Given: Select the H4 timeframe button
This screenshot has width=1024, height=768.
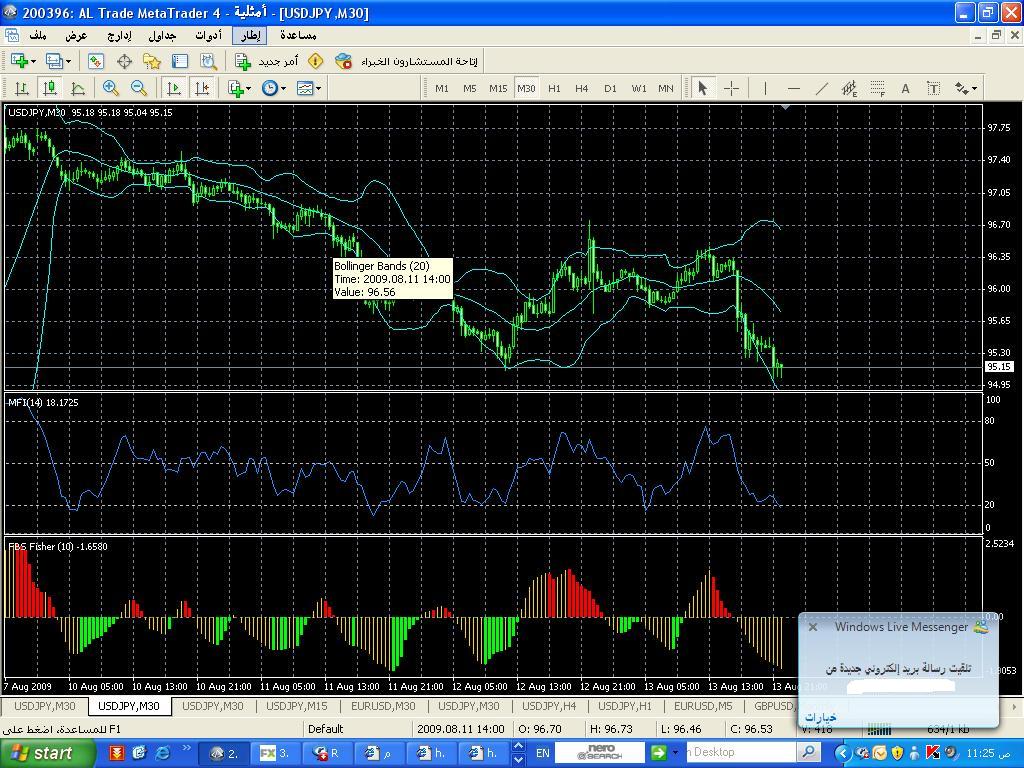Looking at the screenshot, I should click(x=581, y=88).
